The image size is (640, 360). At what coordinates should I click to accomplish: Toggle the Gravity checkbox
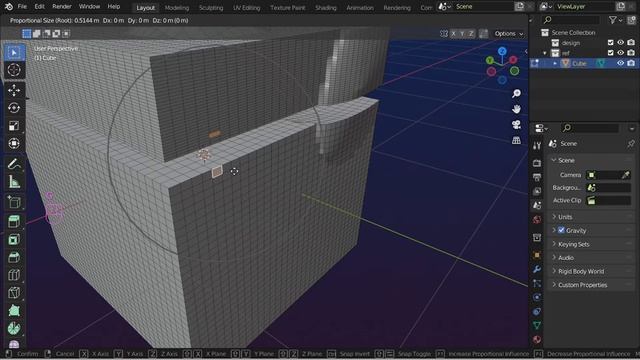tap(561, 230)
